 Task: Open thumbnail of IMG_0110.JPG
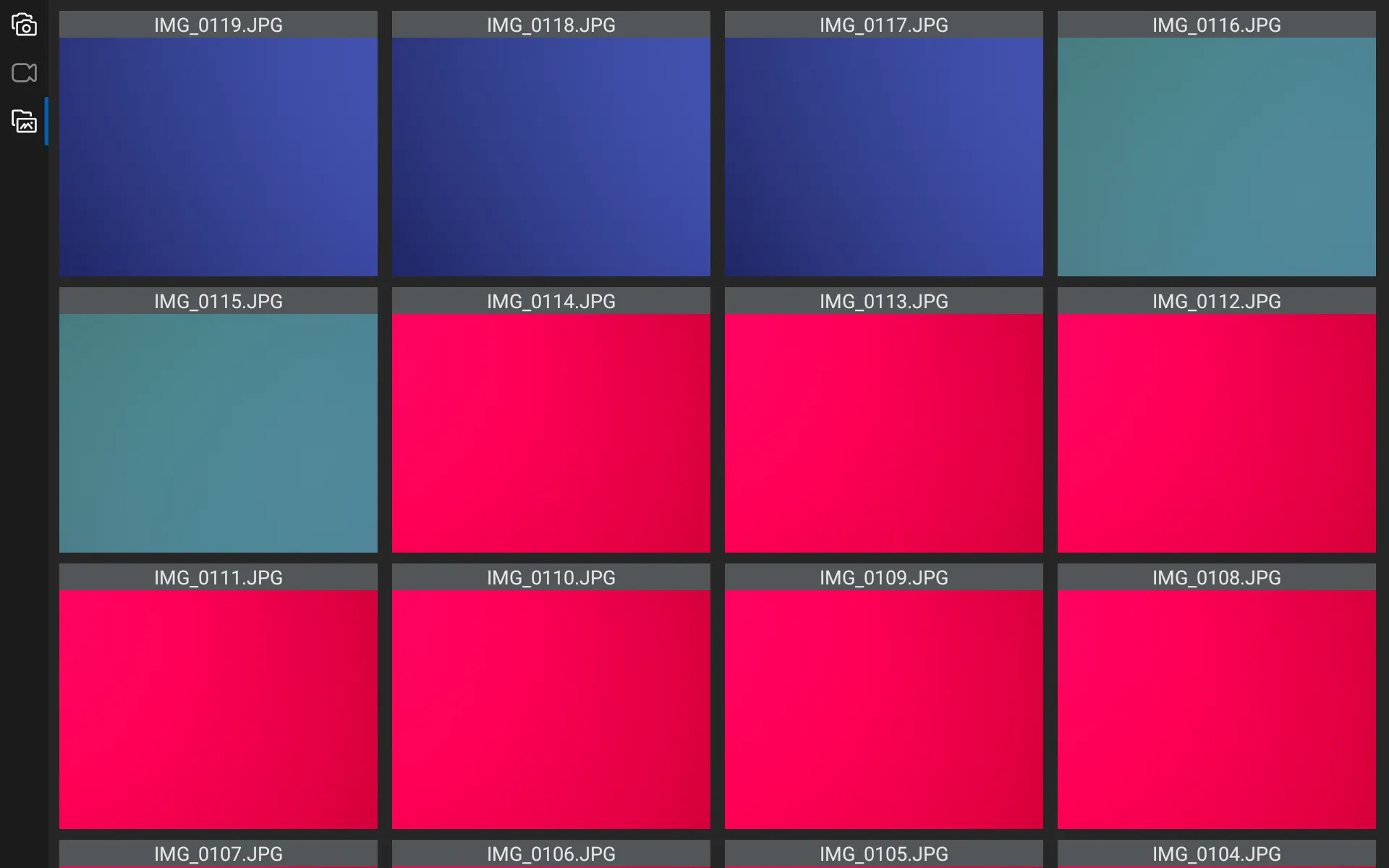coord(551,709)
